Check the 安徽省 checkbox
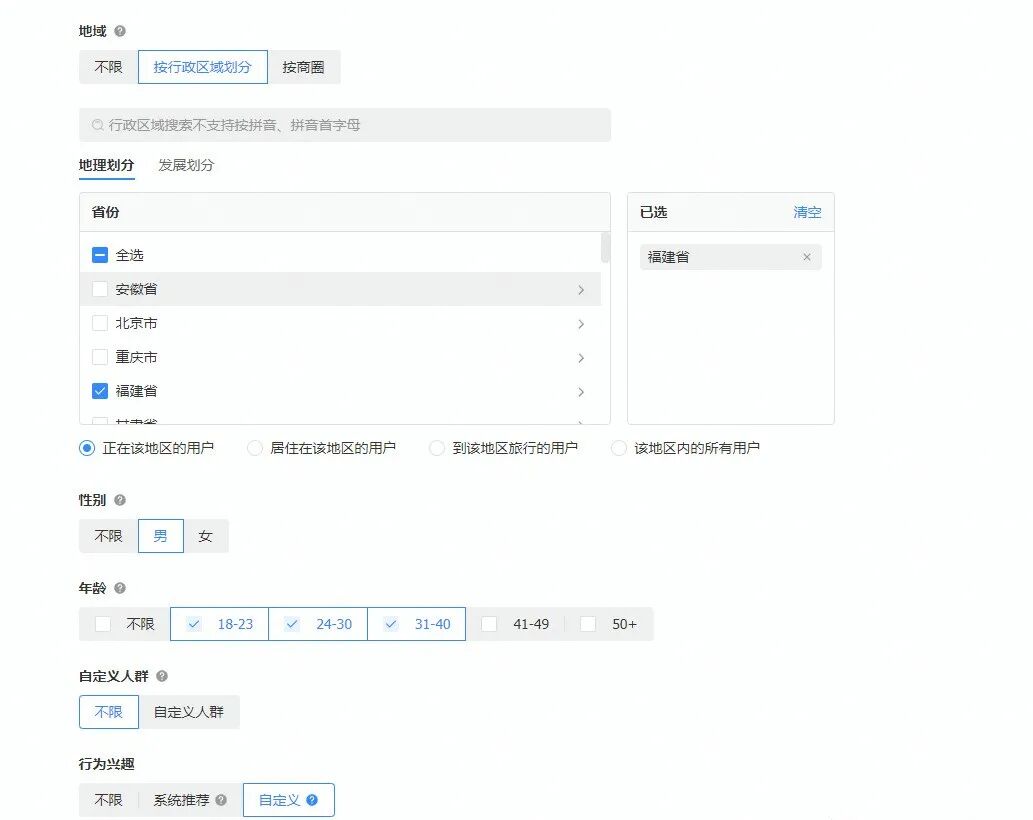This screenshot has height=820, width=1033. click(99, 289)
